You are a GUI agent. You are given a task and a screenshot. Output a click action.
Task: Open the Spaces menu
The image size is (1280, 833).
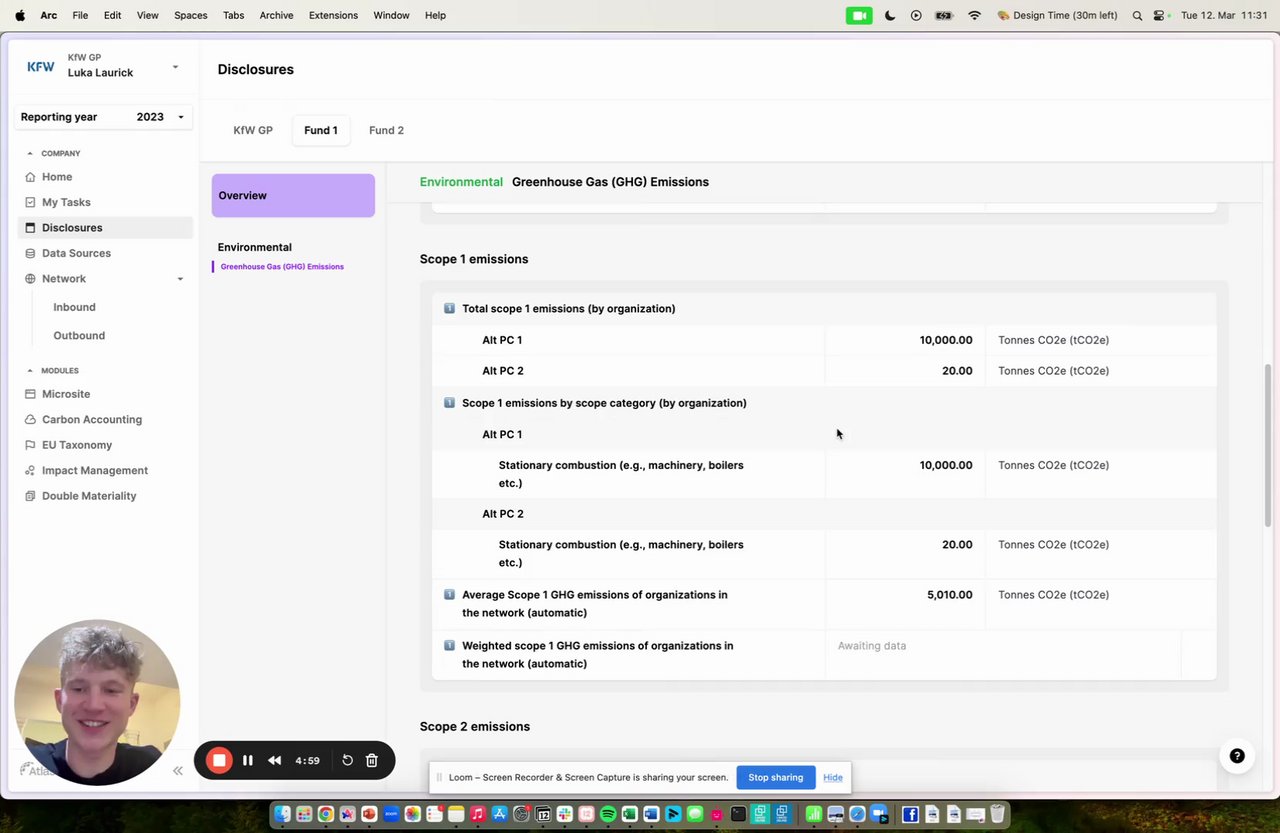click(190, 16)
